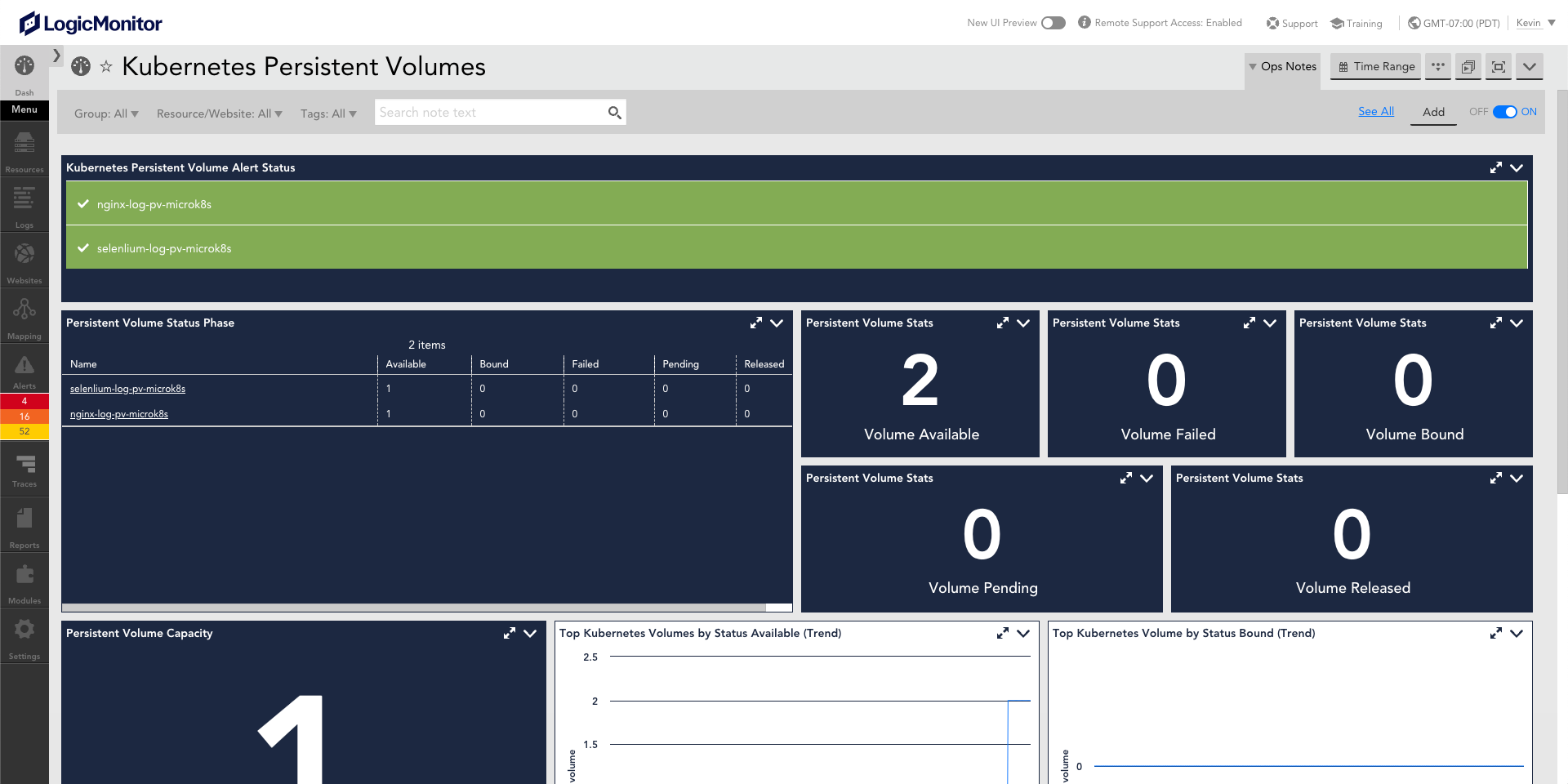Expand Persistent Volume Status Phase widget fullscreen
This screenshot has height=784, width=1568.
click(756, 323)
